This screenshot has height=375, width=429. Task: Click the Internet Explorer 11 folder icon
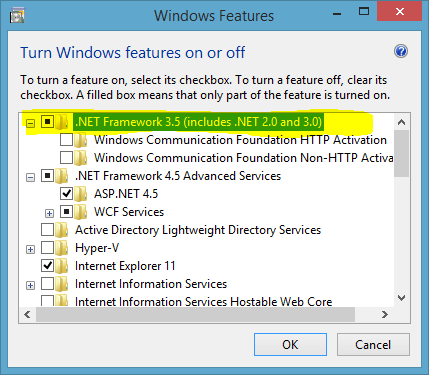click(62, 266)
